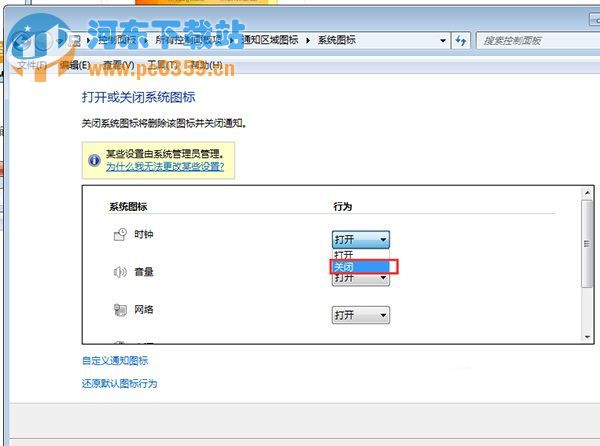Click the 网络 label
The image size is (600, 446).
(x=144, y=309)
